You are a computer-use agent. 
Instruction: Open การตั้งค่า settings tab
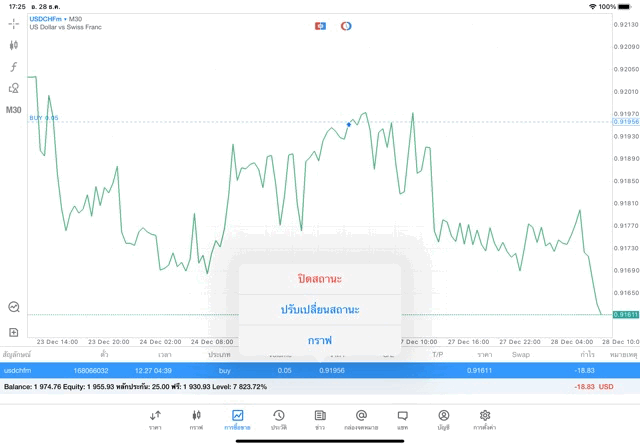485,419
